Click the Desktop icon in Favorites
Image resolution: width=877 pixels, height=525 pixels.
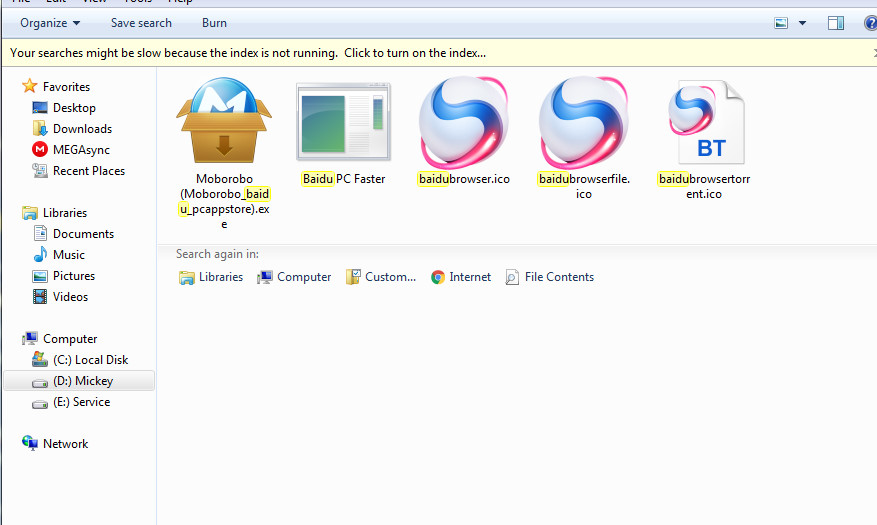(40, 107)
